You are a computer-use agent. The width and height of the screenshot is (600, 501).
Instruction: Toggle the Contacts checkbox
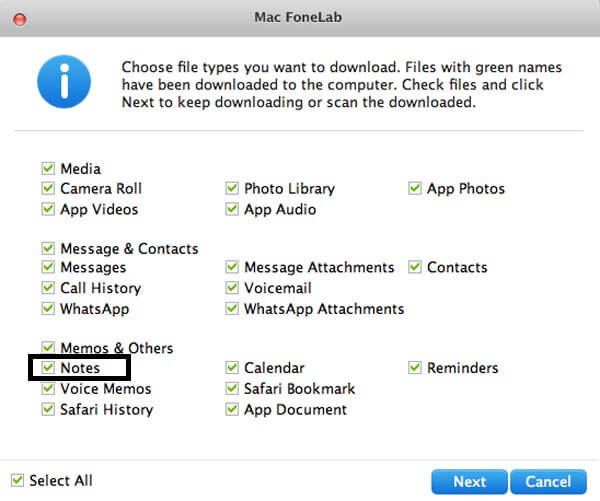click(x=415, y=267)
